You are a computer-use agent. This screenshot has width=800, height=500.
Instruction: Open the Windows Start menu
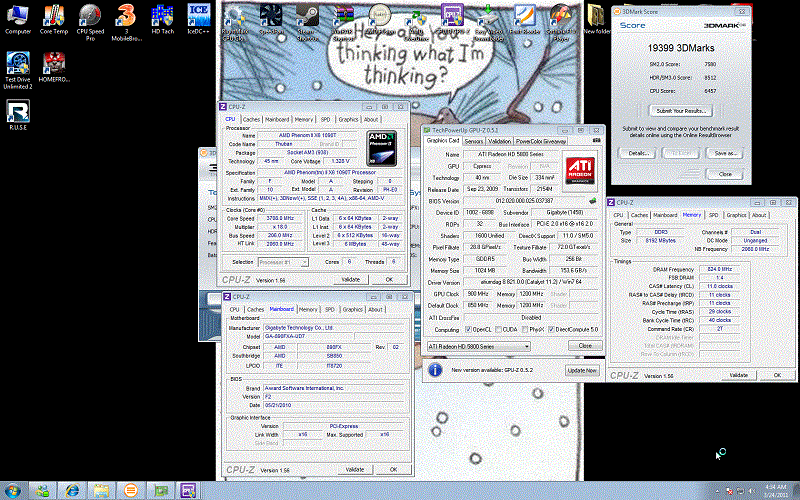(12, 491)
